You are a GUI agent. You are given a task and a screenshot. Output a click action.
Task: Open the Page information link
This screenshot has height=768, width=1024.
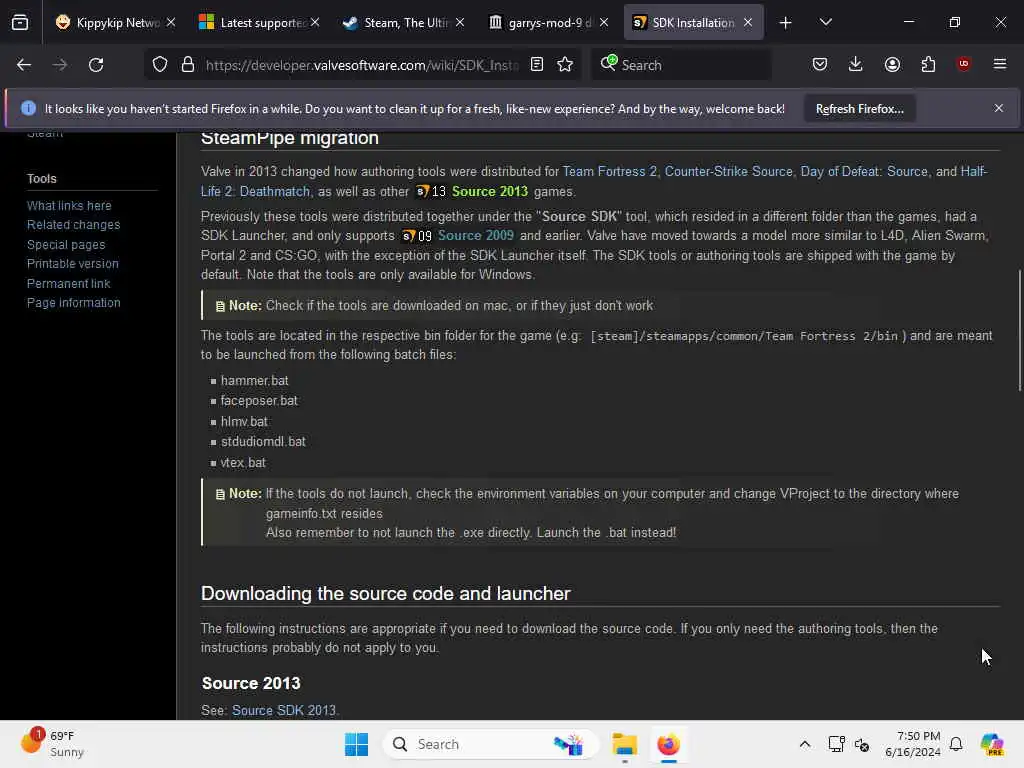click(x=74, y=303)
